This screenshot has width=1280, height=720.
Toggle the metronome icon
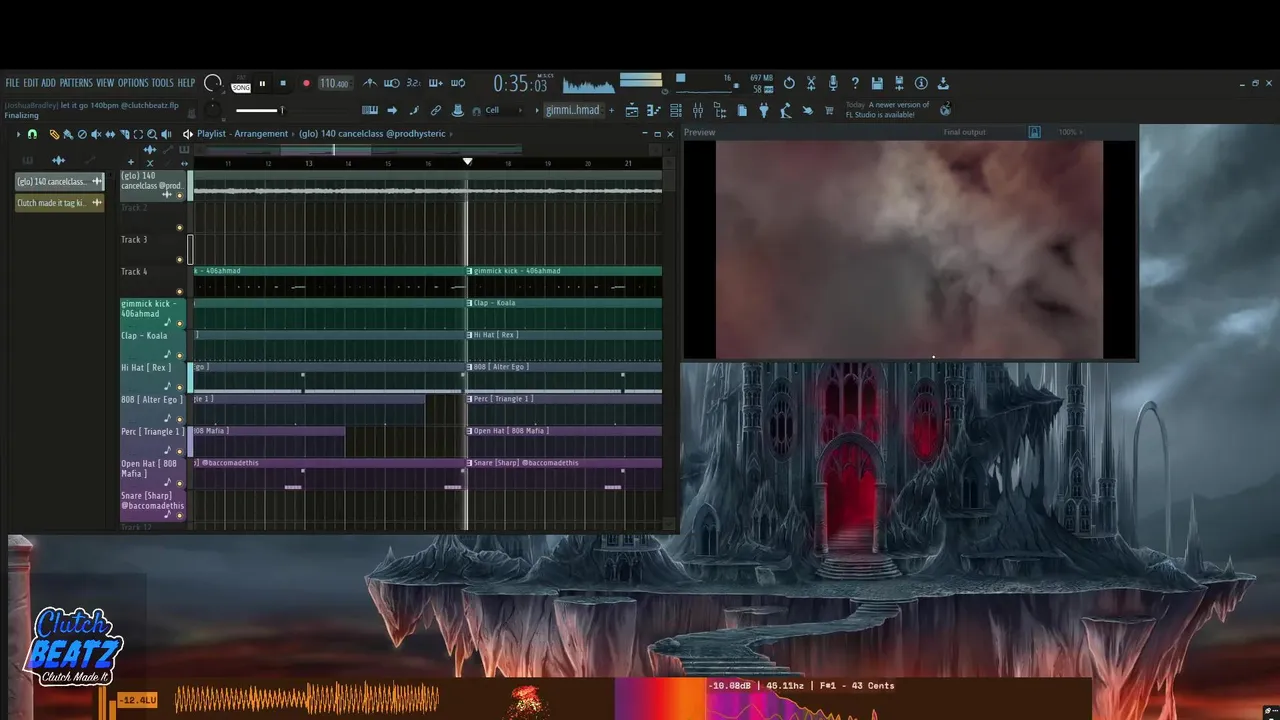[370, 83]
